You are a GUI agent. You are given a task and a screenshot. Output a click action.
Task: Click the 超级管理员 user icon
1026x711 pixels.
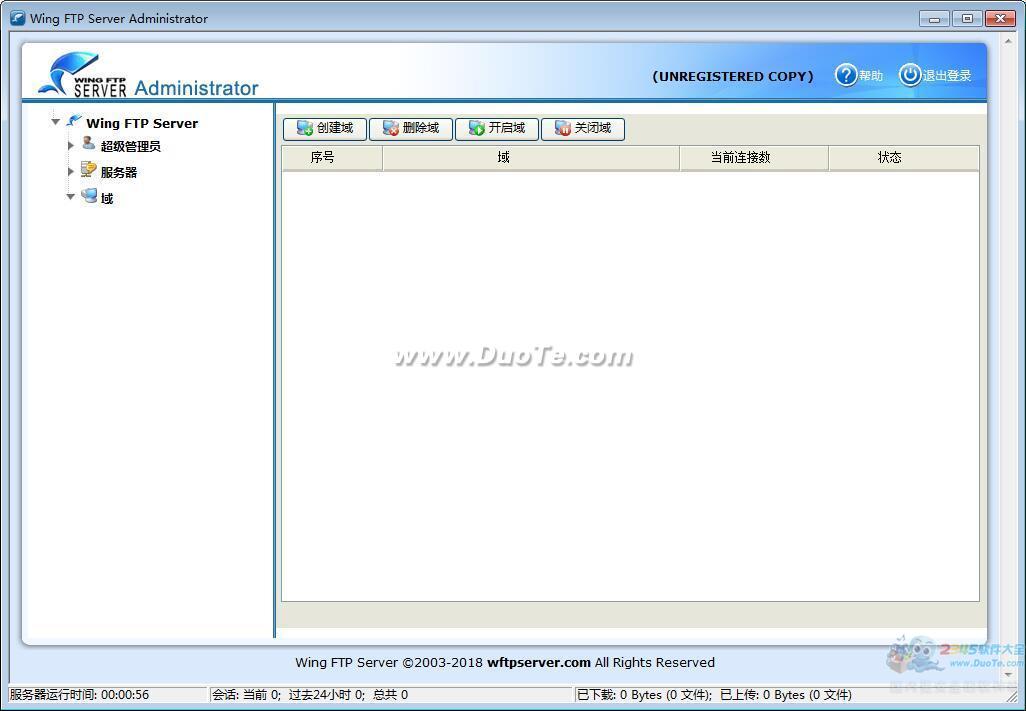click(88, 143)
